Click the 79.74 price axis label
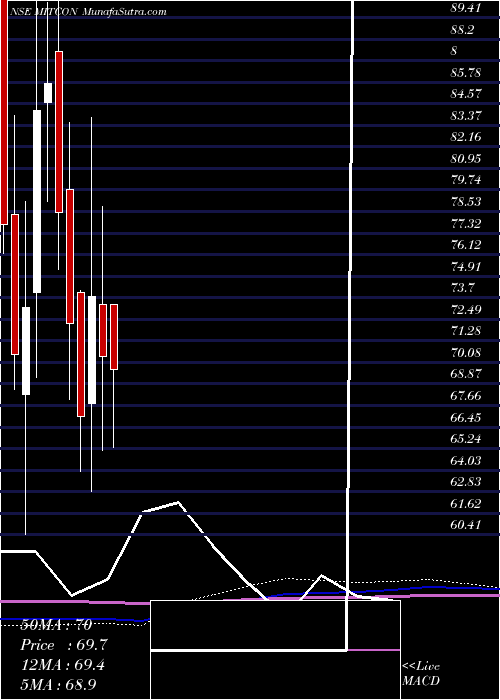 466,180
